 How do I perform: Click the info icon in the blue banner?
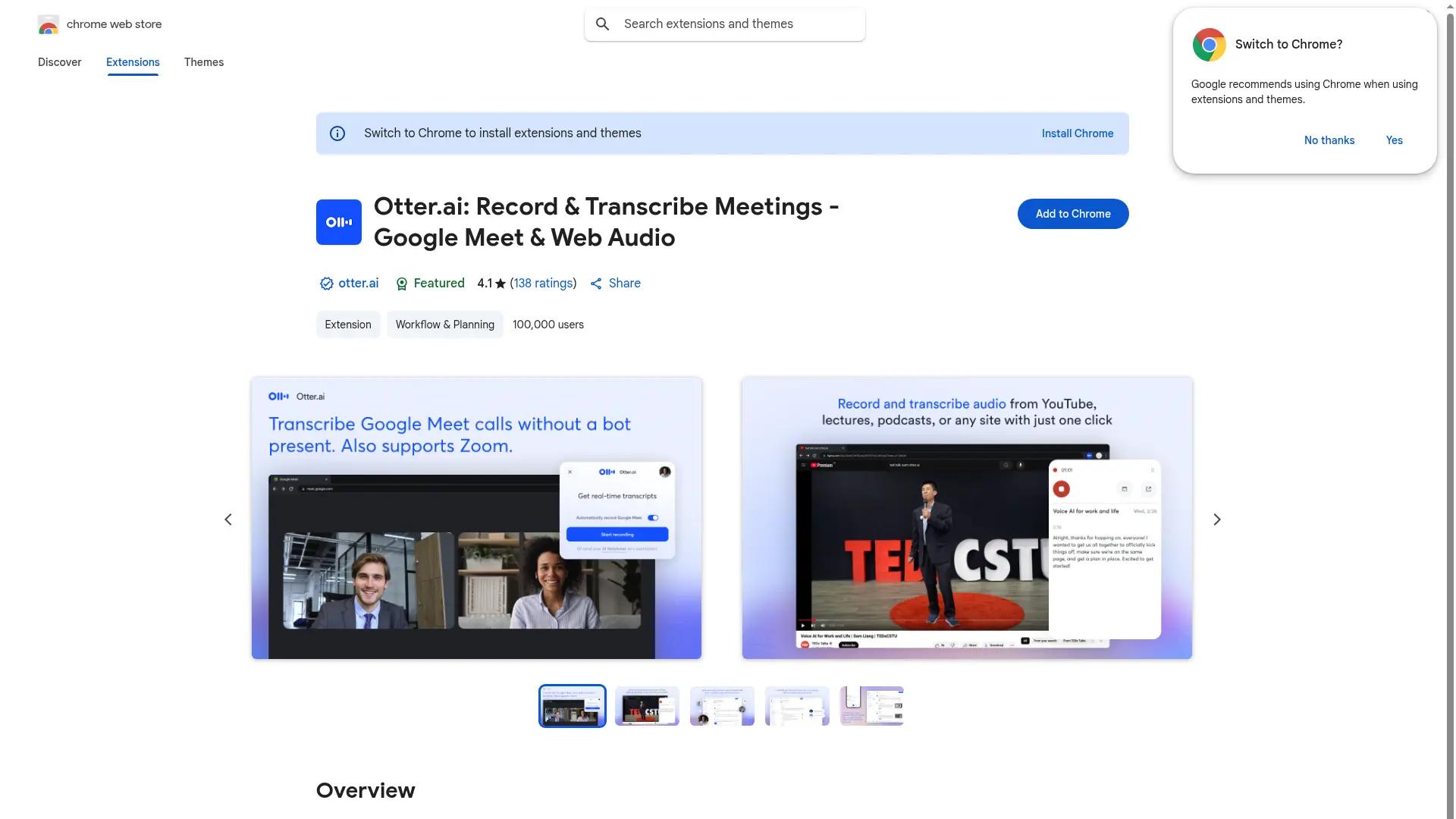pyautogui.click(x=337, y=133)
